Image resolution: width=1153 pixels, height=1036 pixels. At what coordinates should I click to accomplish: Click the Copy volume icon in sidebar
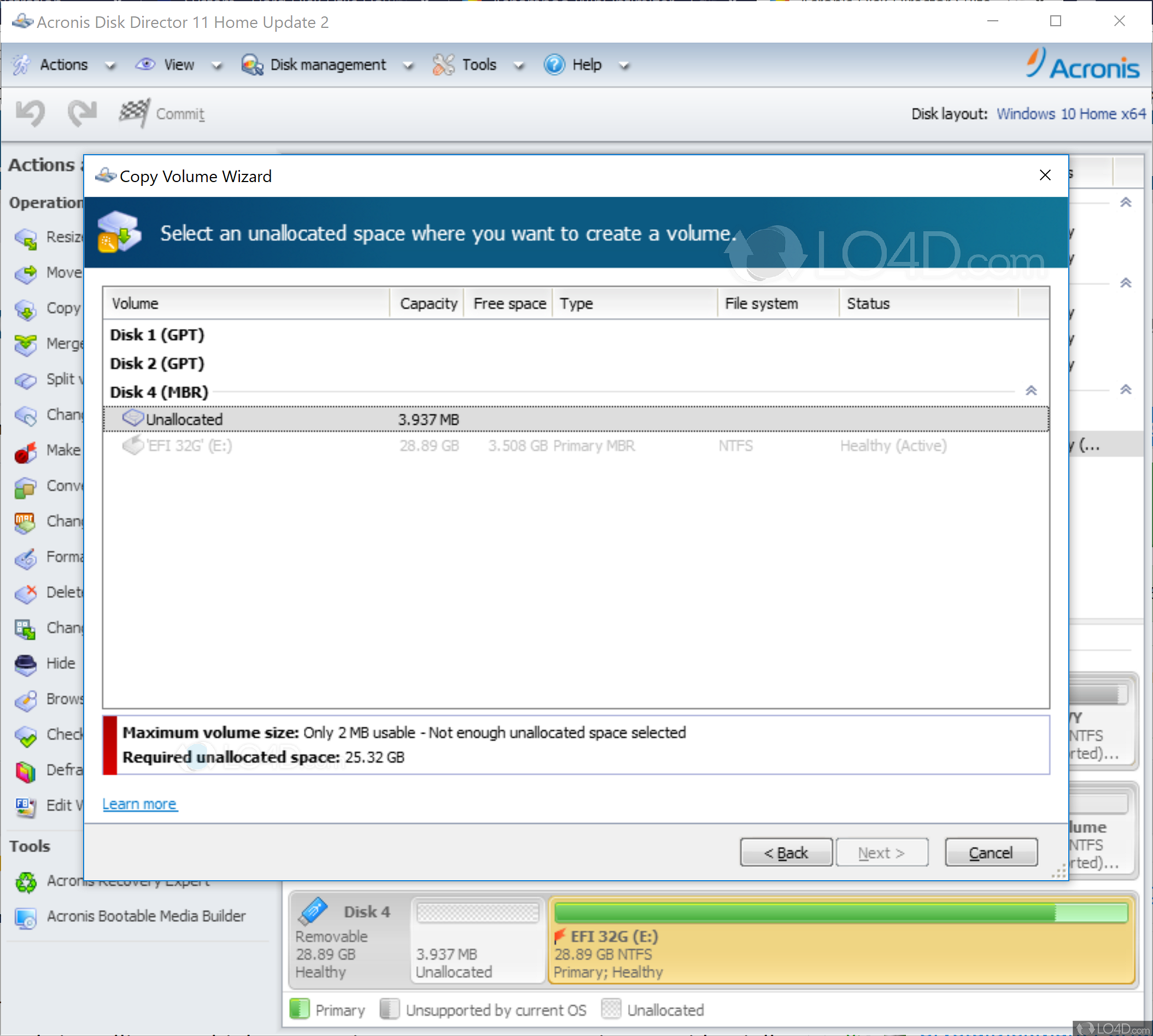[26, 309]
